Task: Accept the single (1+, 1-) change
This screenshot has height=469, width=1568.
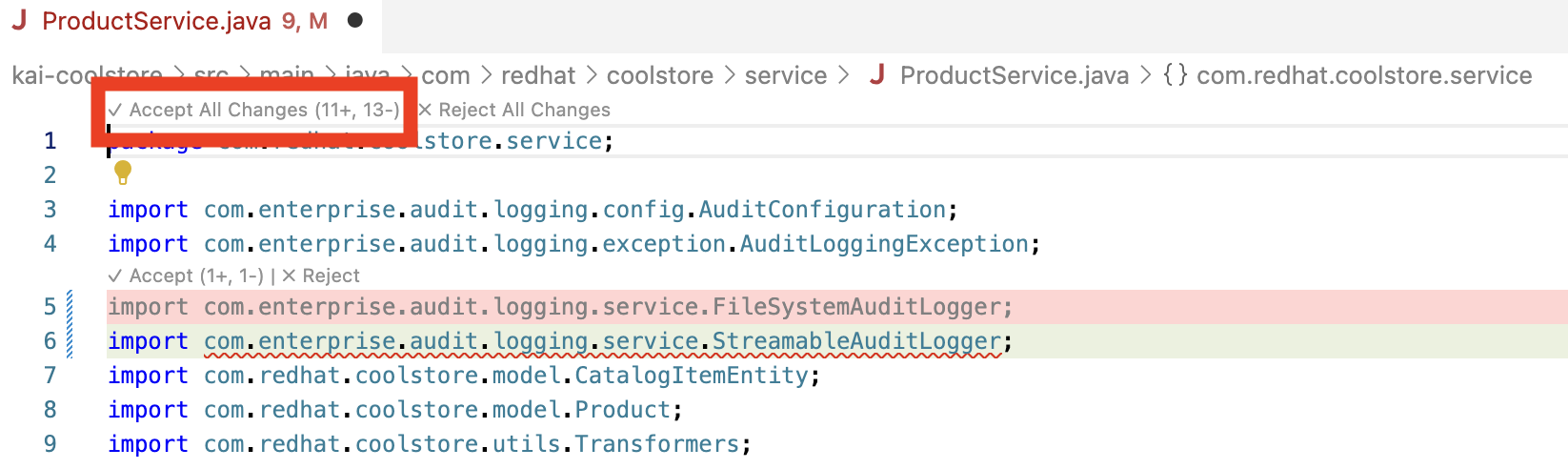Action: (186, 275)
